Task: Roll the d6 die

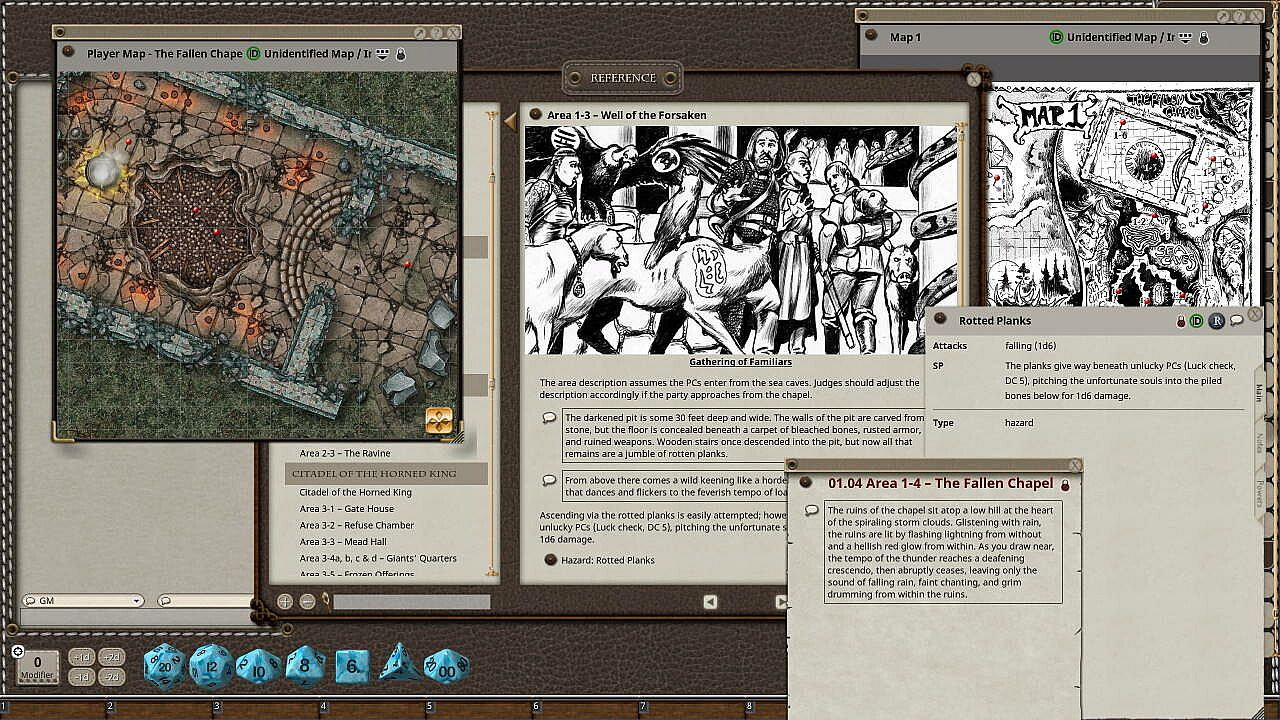Action: coord(352,666)
